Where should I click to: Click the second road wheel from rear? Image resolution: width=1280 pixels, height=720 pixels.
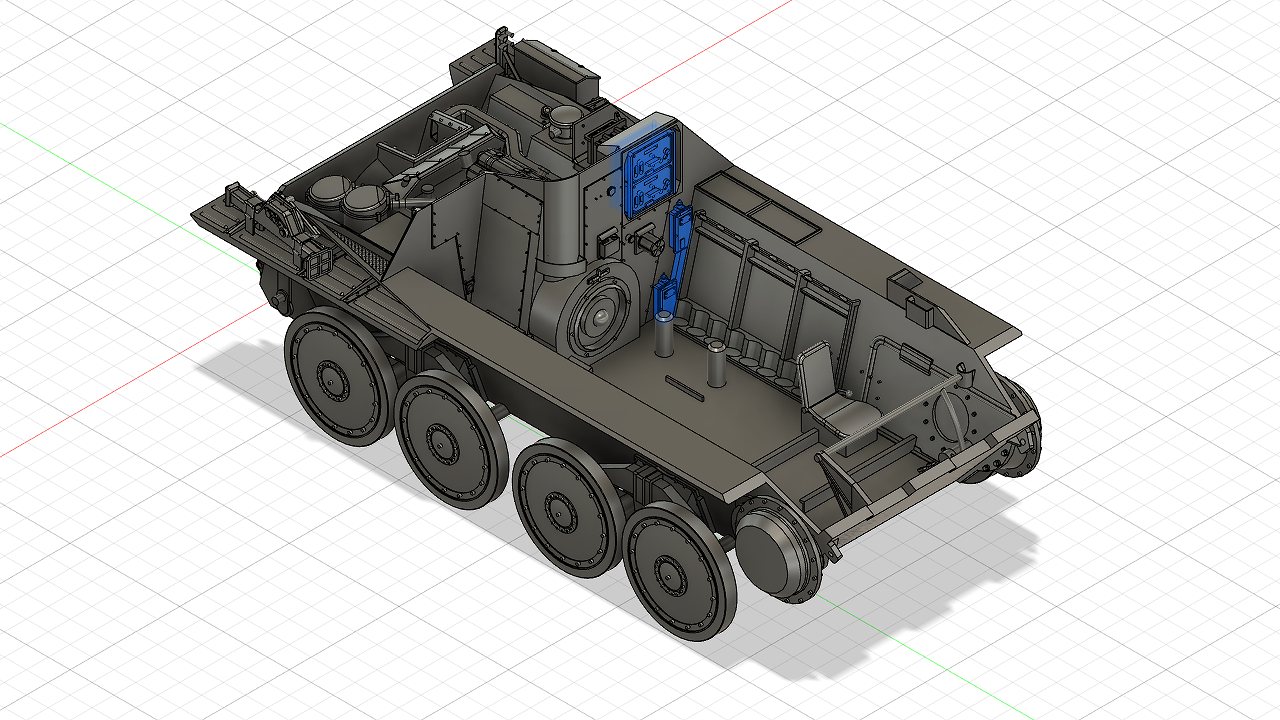[x=447, y=436]
